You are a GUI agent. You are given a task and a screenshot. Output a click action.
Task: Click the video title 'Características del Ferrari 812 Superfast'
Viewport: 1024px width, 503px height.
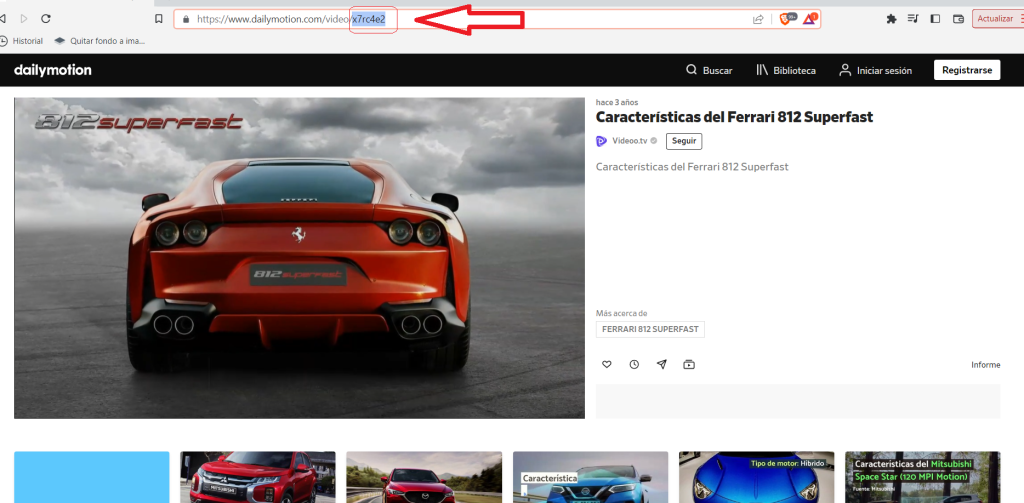(x=734, y=117)
